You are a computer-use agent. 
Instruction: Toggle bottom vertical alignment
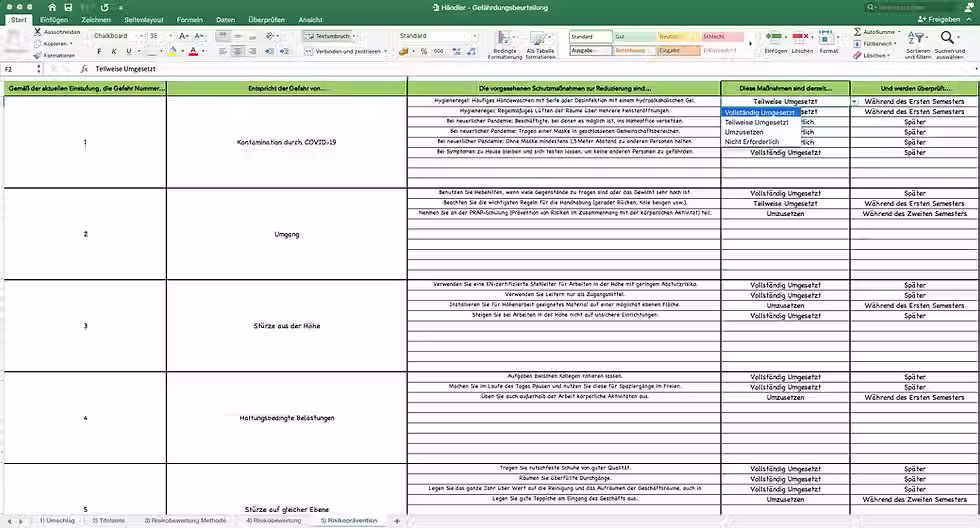(252, 36)
